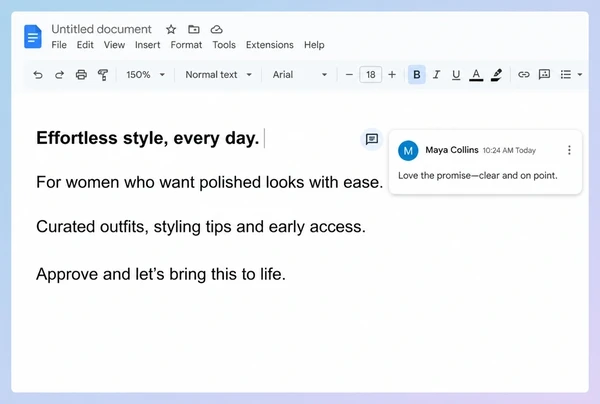Click the line 'Curated outfits, styling tips and early access.'
The width and height of the screenshot is (600, 404).
(201, 227)
